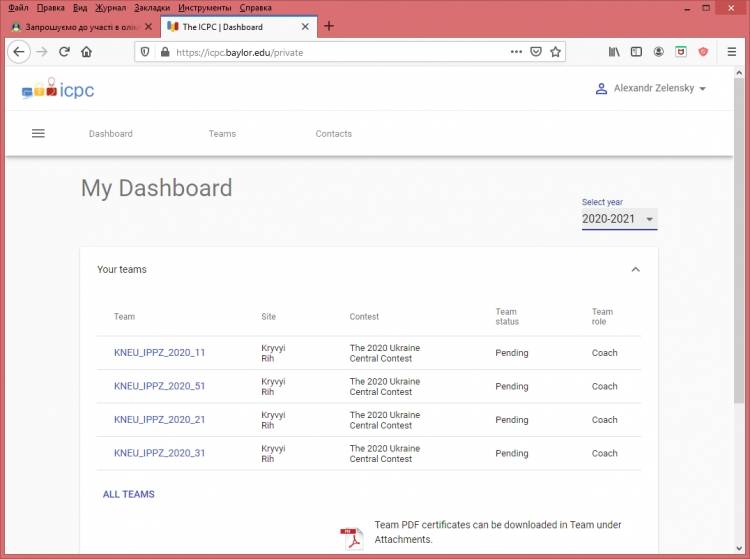The height and width of the screenshot is (559, 750).
Task: Click the ICPC logo
Action: tap(58, 90)
